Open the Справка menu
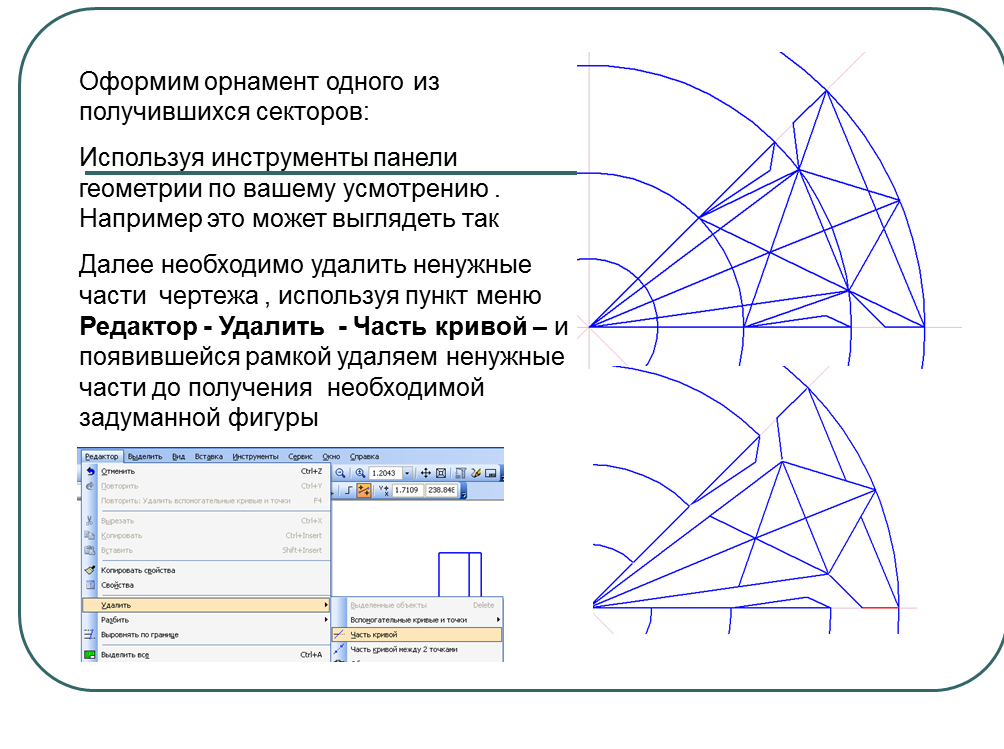The image size is (1004, 749). [364, 456]
